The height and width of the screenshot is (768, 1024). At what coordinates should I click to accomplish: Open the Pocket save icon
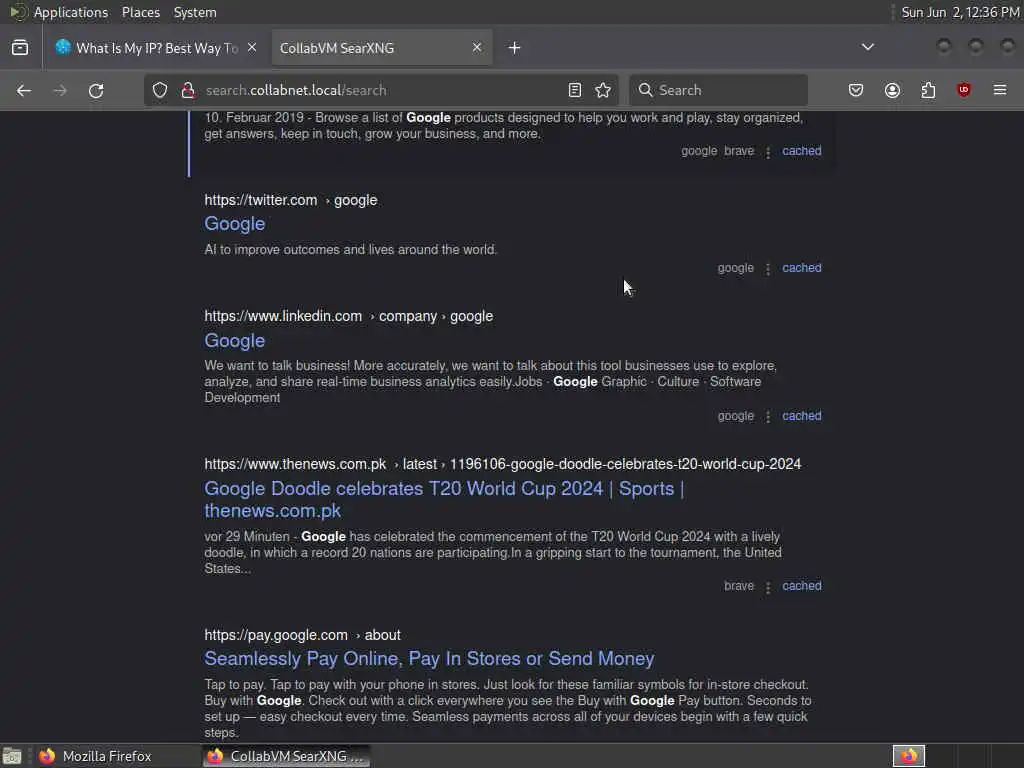click(x=856, y=90)
